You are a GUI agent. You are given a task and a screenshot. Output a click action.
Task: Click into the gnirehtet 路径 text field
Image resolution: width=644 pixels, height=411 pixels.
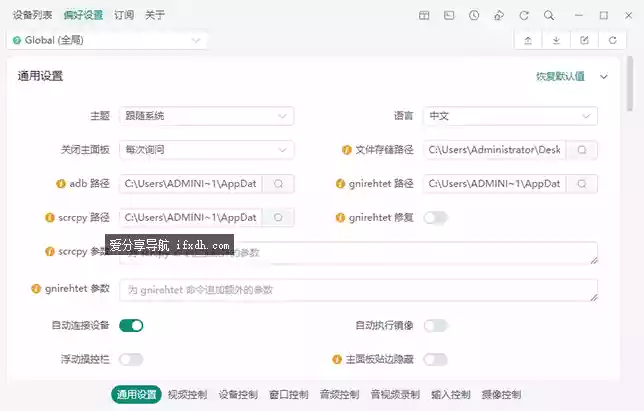tap(494, 184)
